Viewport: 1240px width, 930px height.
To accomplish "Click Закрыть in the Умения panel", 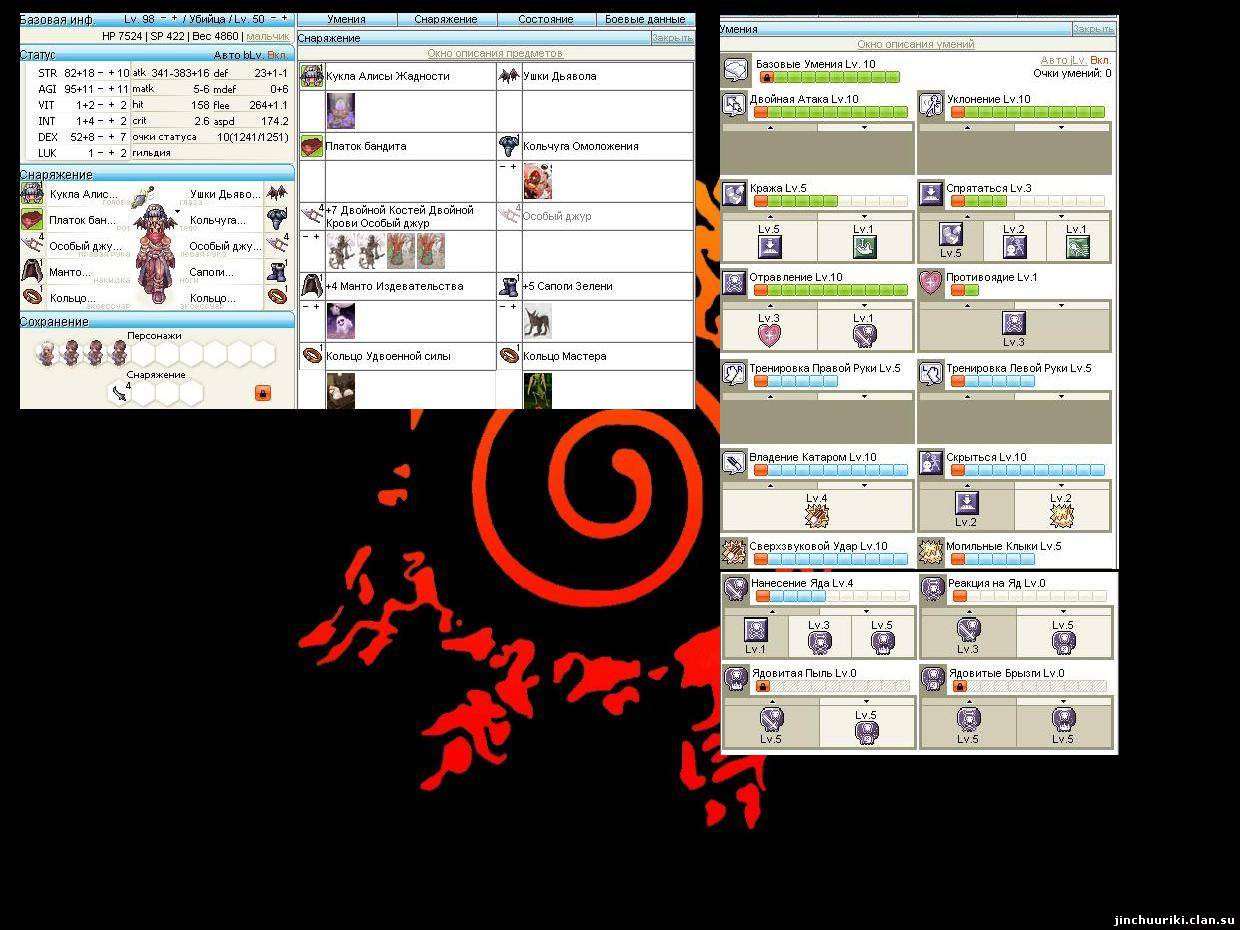I will pos(1093,30).
